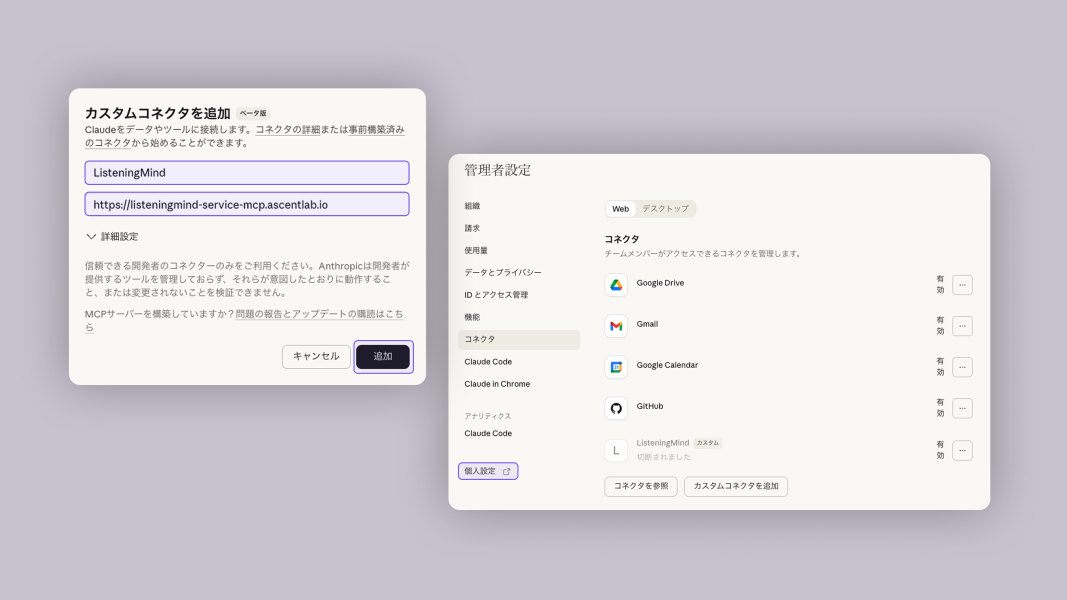Open the more options menu for Gmail
The image size is (1067, 600).
coord(962,326)
